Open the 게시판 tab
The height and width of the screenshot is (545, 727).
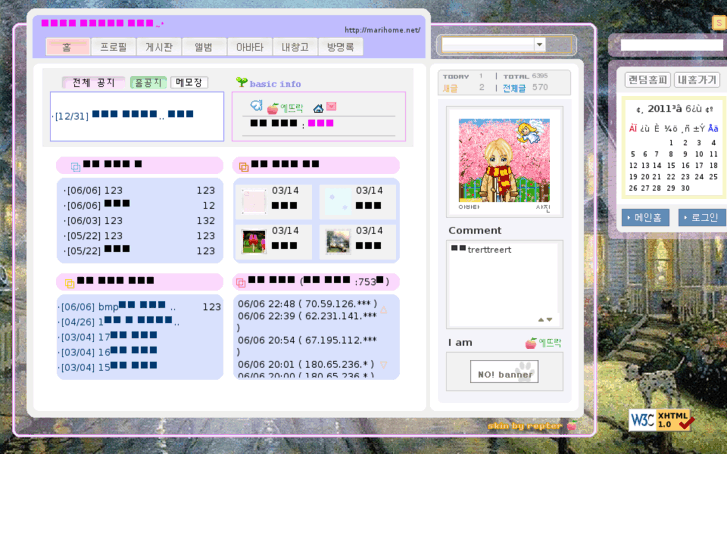tap(159, 47)
